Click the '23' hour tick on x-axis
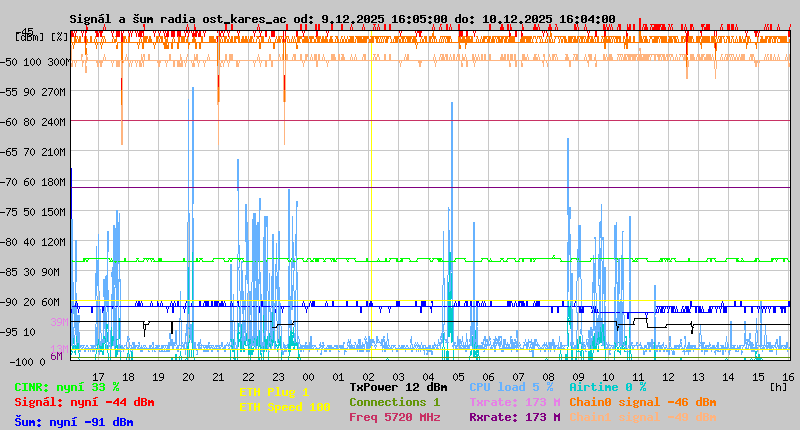 278,377
